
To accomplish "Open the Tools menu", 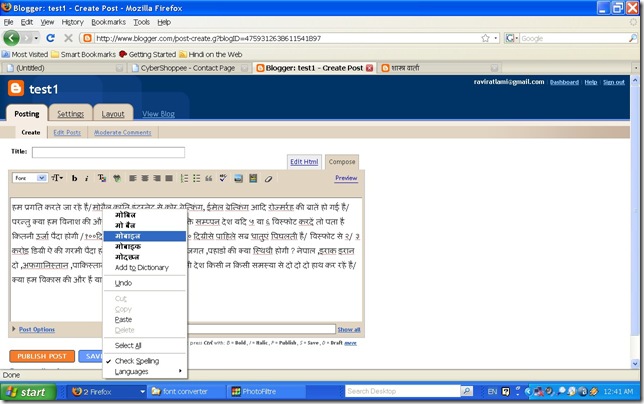I will tap(141, 22).
